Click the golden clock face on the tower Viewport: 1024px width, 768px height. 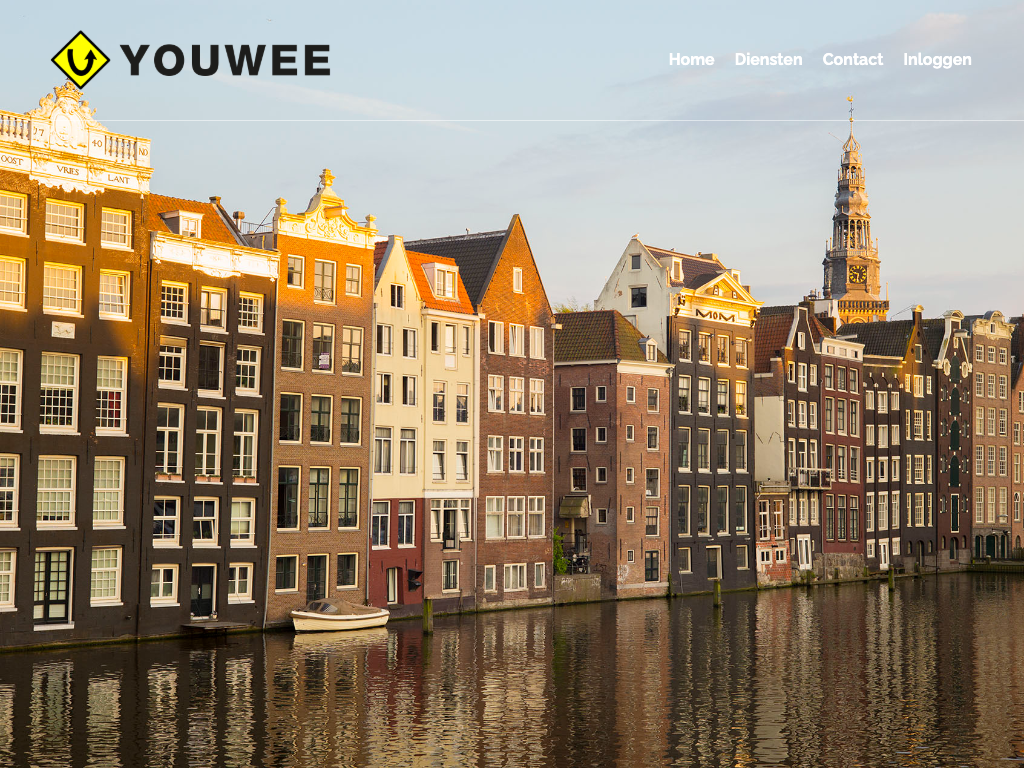[x=856, y=273]
